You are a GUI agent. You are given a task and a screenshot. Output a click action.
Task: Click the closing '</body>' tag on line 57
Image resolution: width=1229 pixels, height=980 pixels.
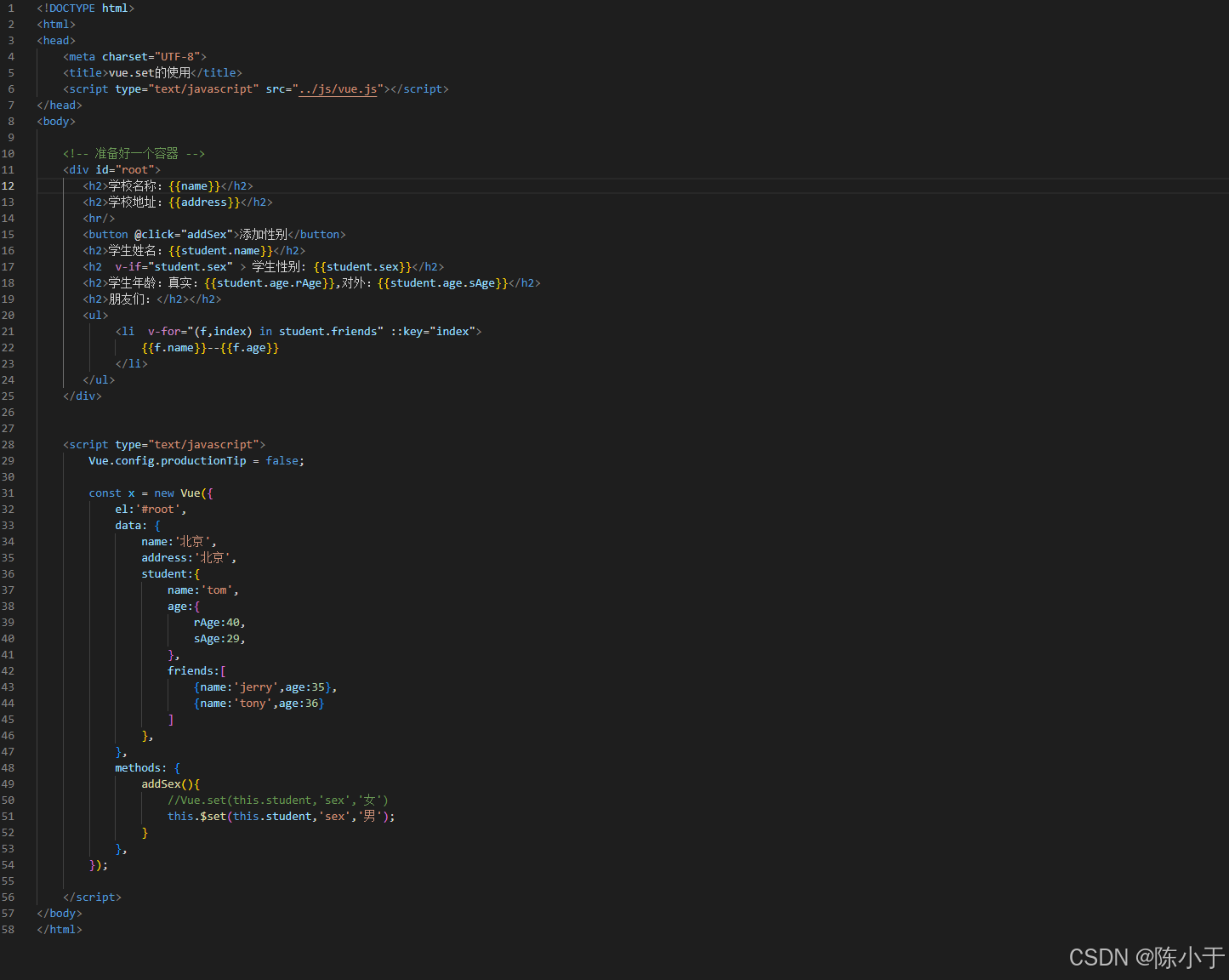[x=60, y=914]
